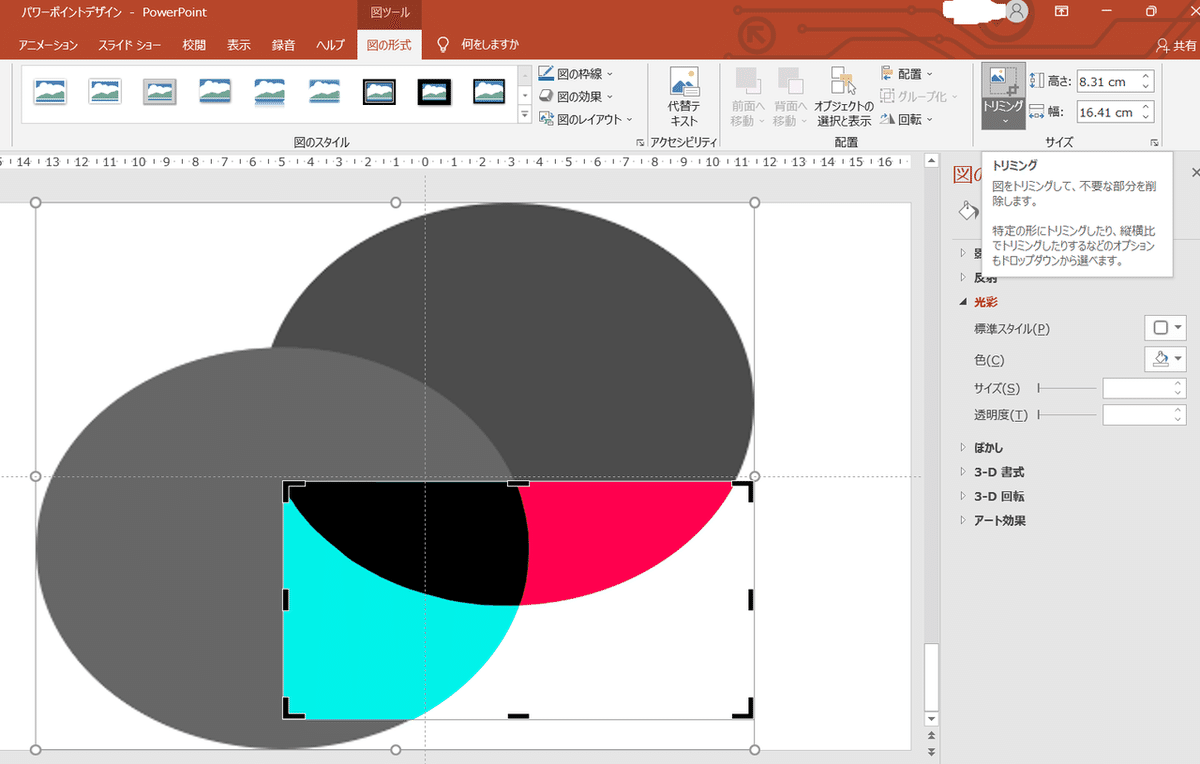Screen dimensions: 1200x764
Task: Select the 図の形式 ribbon tab
Action: 390,45
